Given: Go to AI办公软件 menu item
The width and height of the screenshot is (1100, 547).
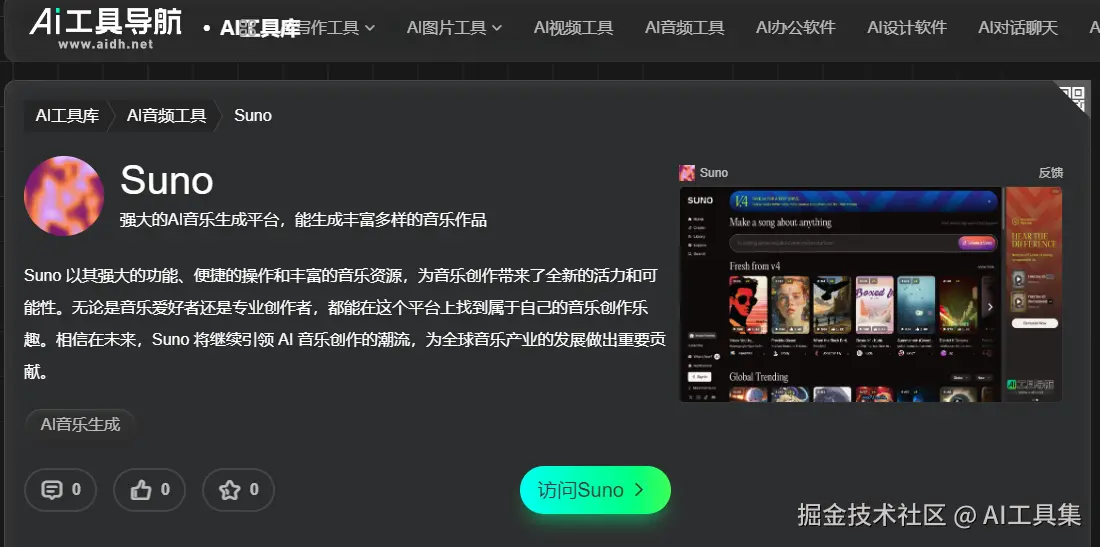Looking at the screenshot, I should coord(796,28).
